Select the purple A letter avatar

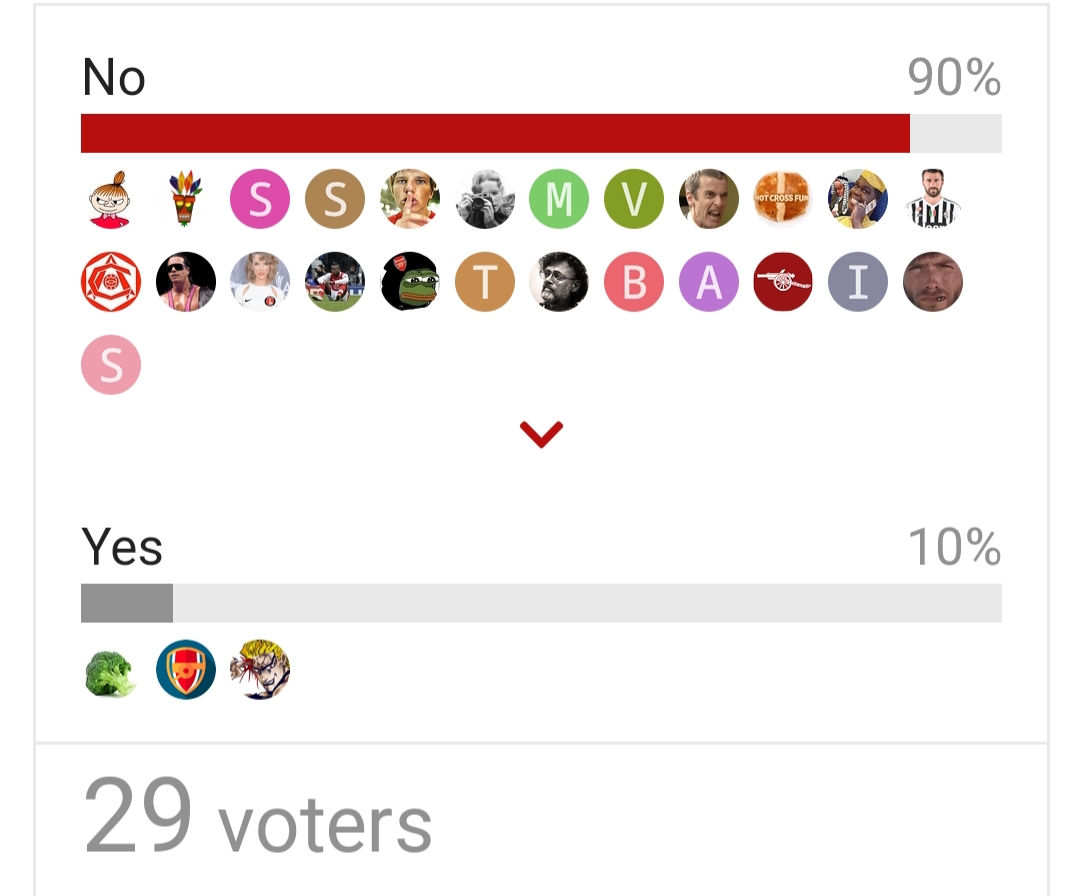tap(708, 282)
